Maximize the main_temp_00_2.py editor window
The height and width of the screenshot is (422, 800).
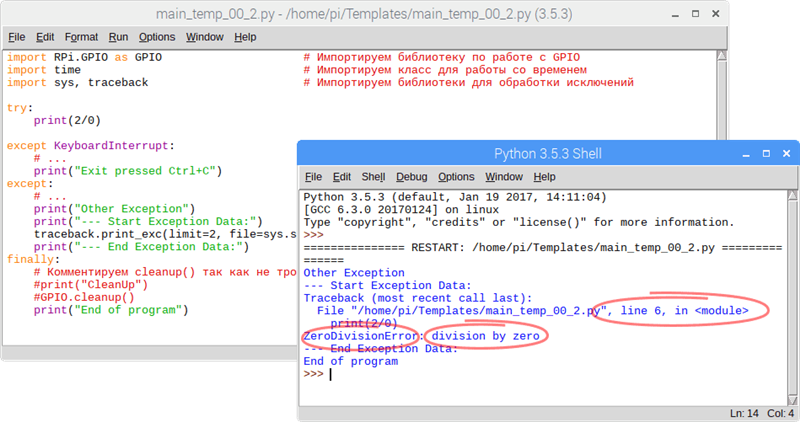point(696,15)
